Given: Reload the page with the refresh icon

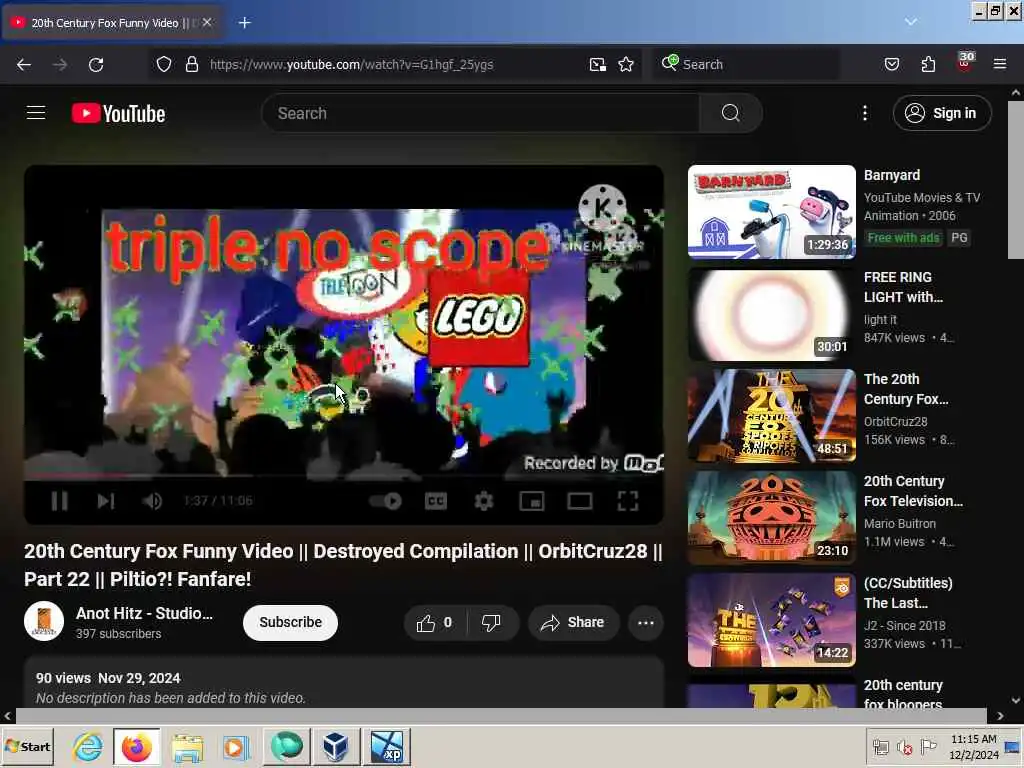Looking at the screenshot, I should [x=96, y=64].
